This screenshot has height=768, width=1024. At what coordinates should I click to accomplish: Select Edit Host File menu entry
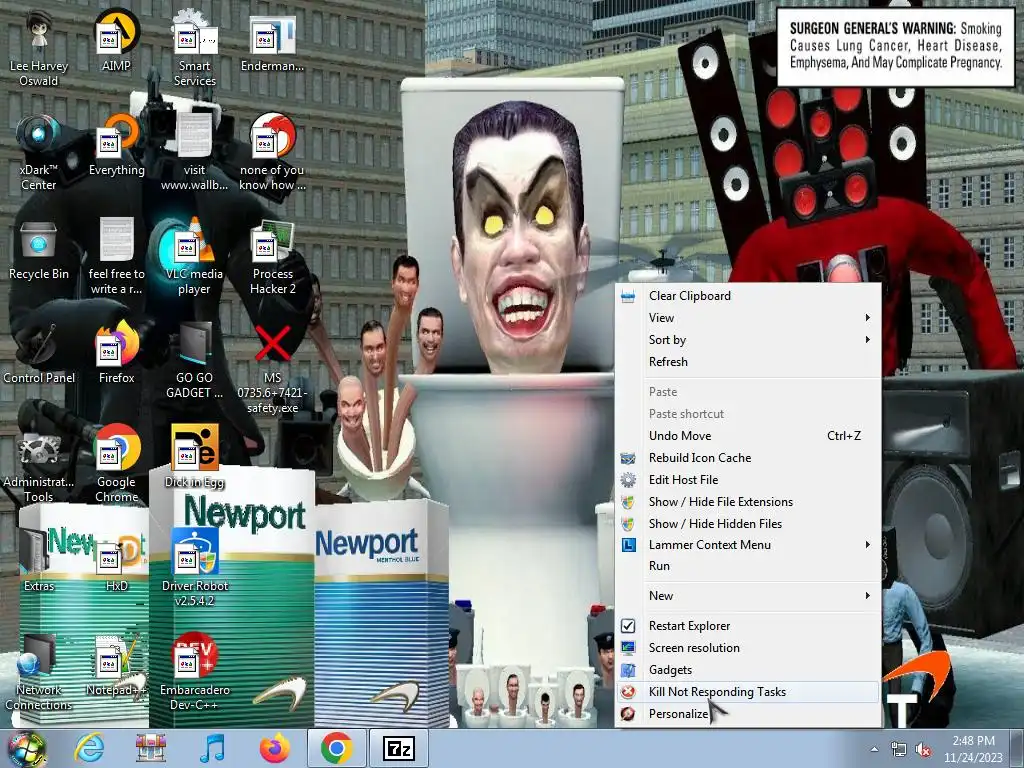748,480
